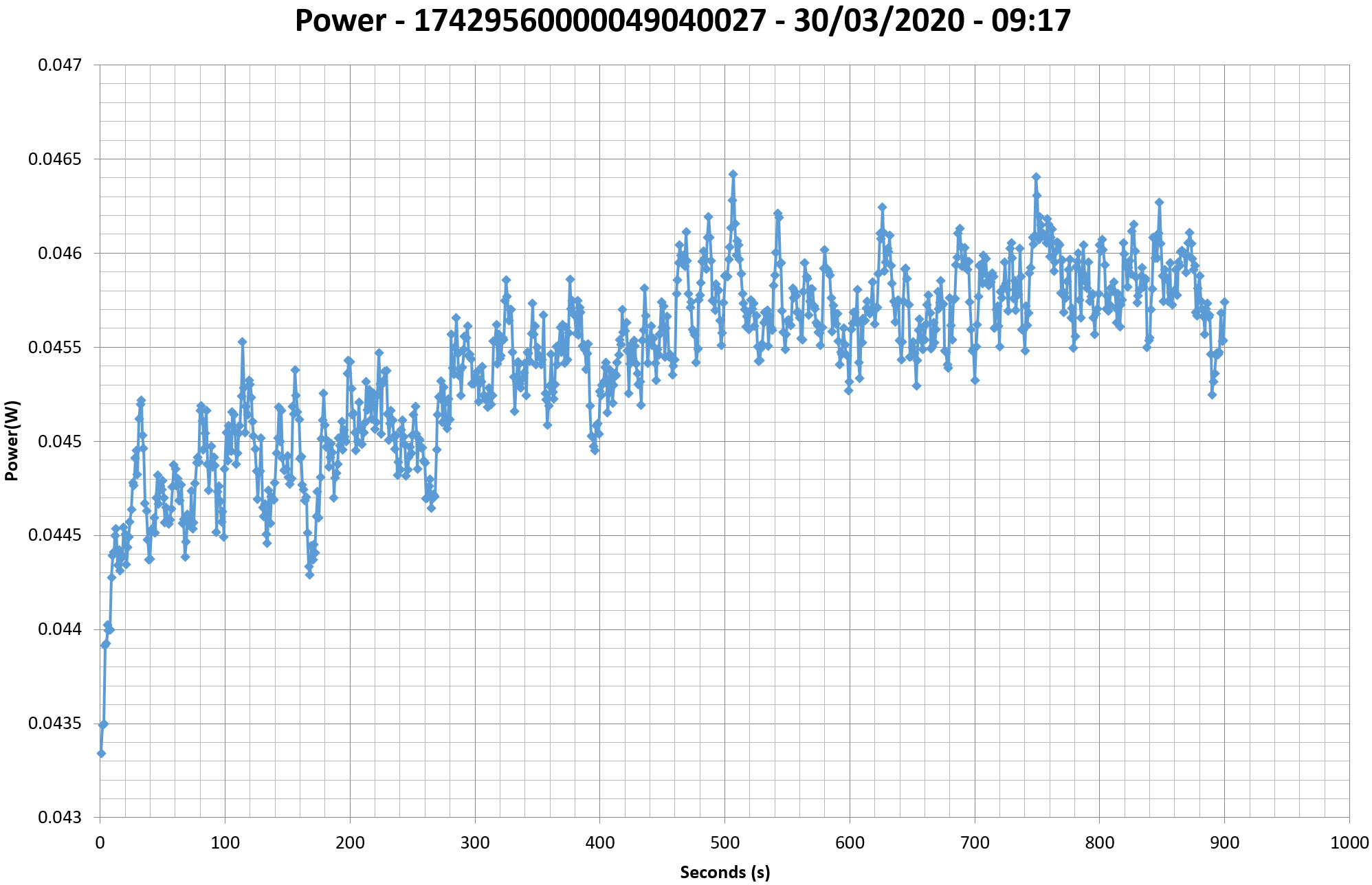Click the 0.0435 y-axis label
Screen dimensions: 1372x885
point(55,724)
